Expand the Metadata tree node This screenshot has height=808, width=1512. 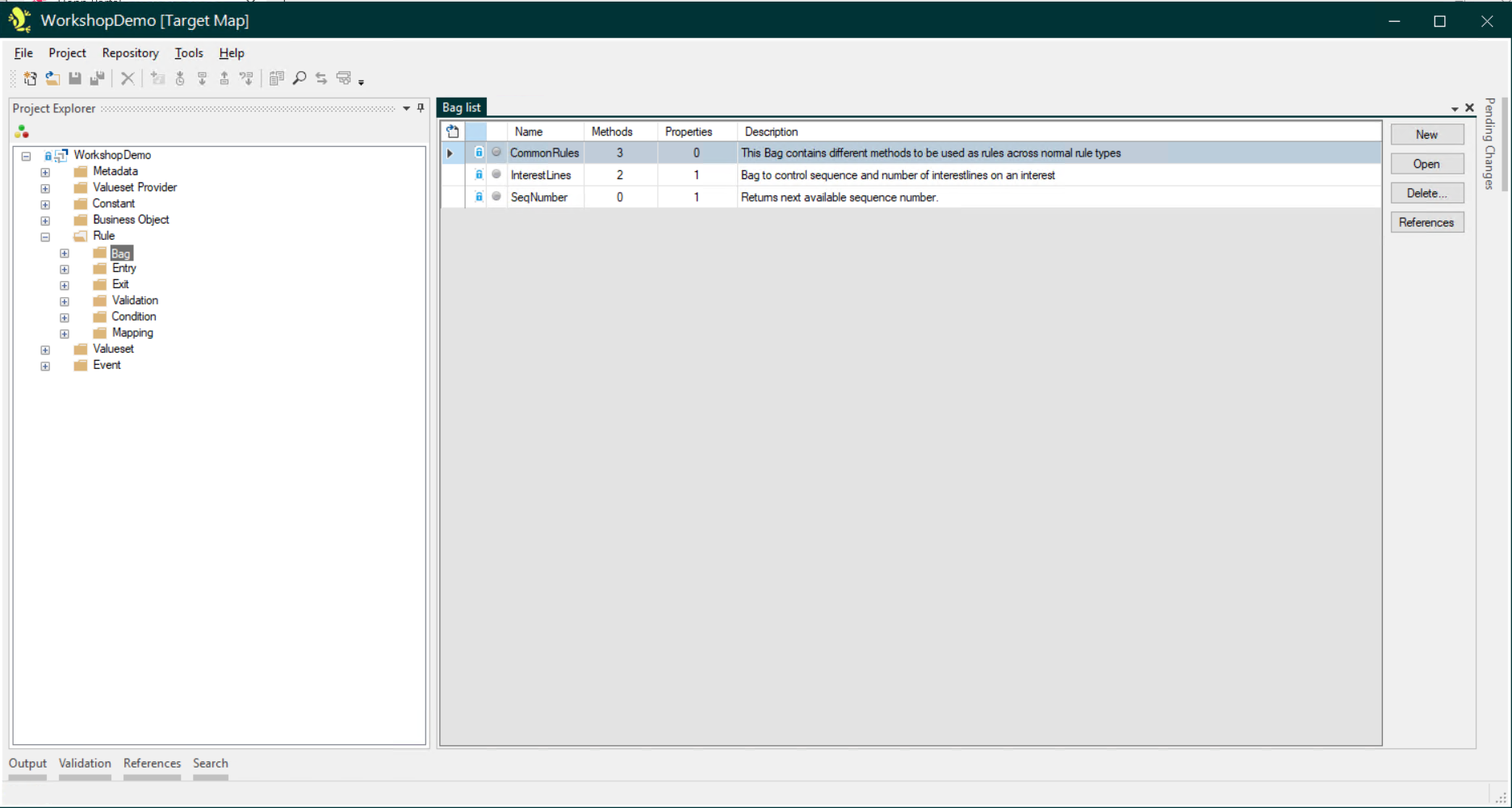coord(45,172)
